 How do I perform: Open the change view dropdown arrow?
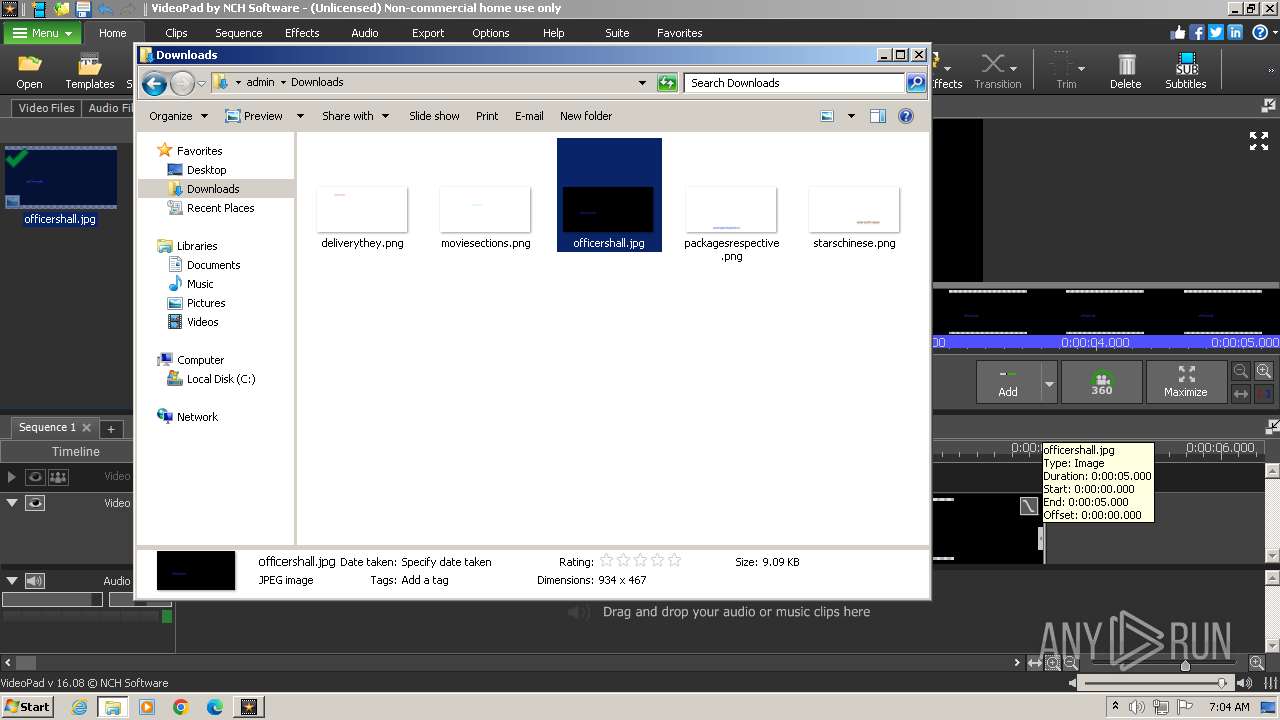(x=851, y=116)
